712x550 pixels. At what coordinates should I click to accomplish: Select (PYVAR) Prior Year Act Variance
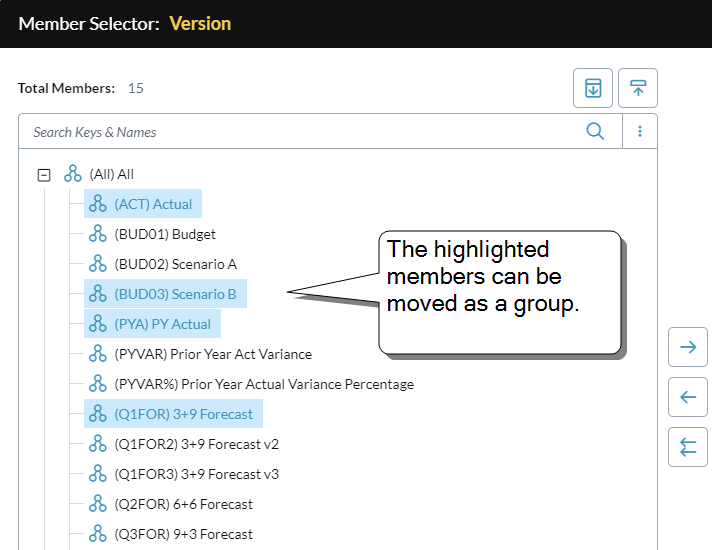[x=213, y=354]
